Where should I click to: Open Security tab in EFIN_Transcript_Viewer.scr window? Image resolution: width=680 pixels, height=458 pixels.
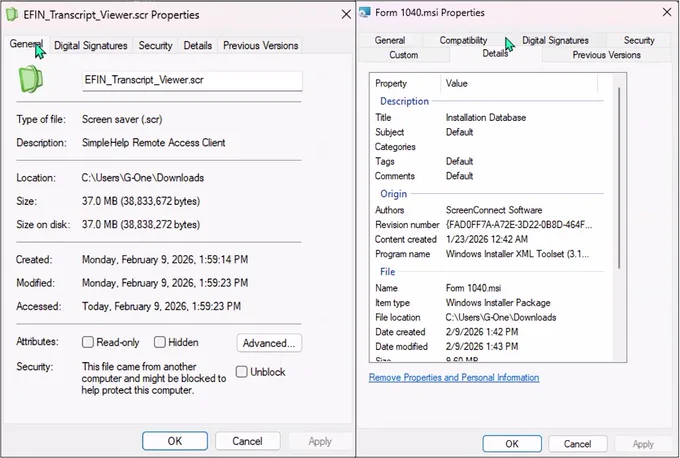coord(155,46)
